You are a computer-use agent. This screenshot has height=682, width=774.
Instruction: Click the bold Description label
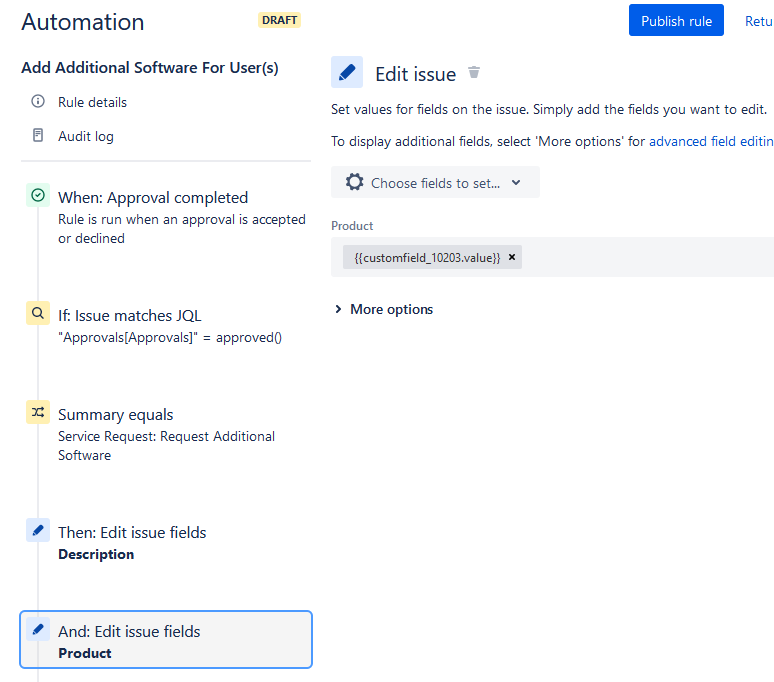[96, 555]
